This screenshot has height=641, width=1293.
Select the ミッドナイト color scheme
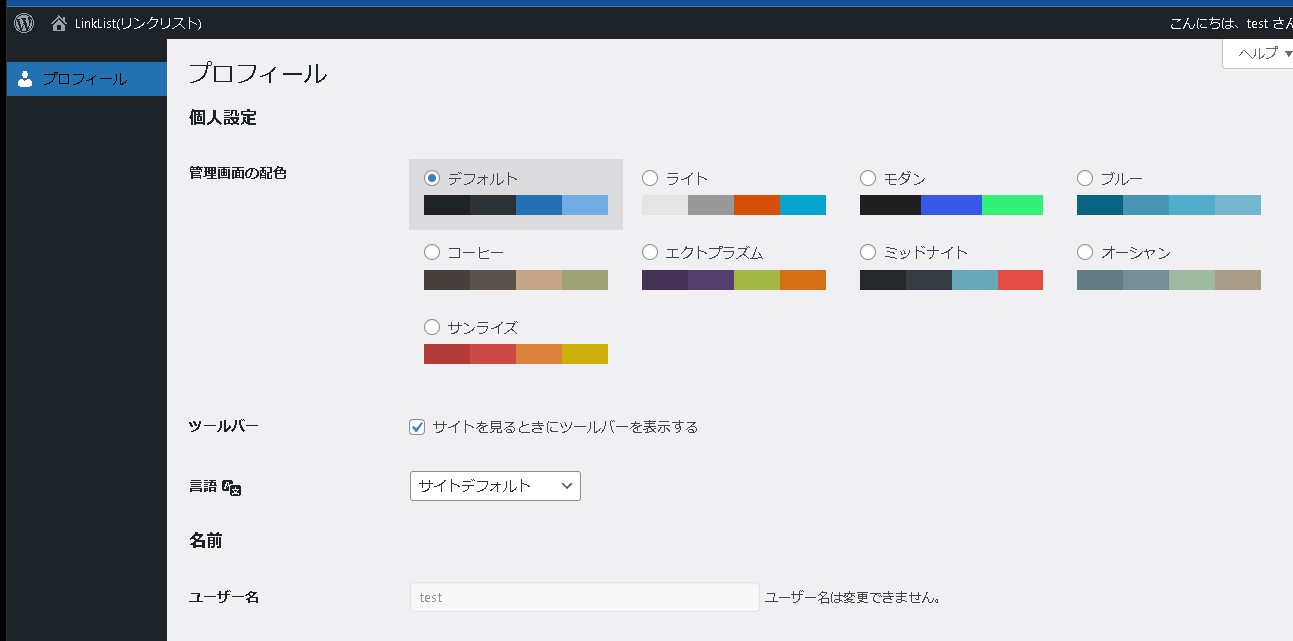(x=868, y=252)
